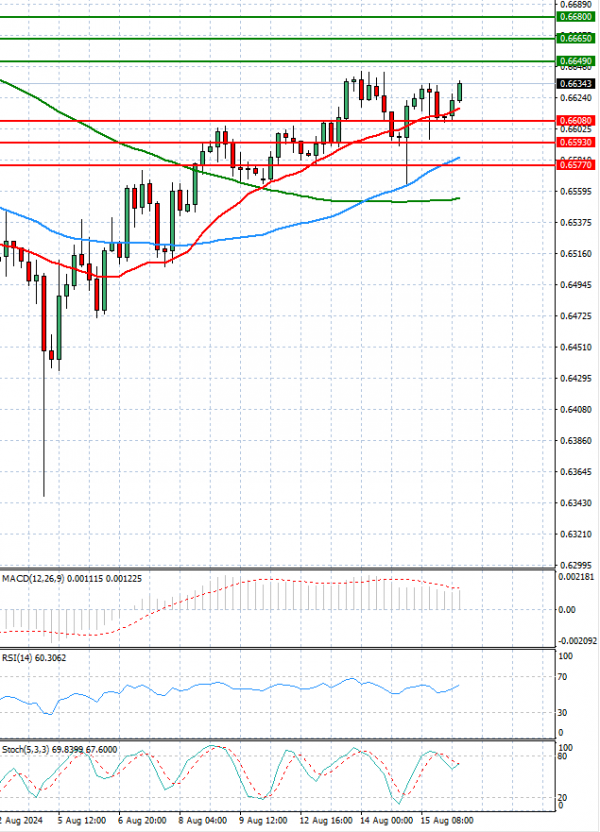
Task: Click the 0.66800 green resistance price label
Action: pyautogui.click(x=576, y=17)
